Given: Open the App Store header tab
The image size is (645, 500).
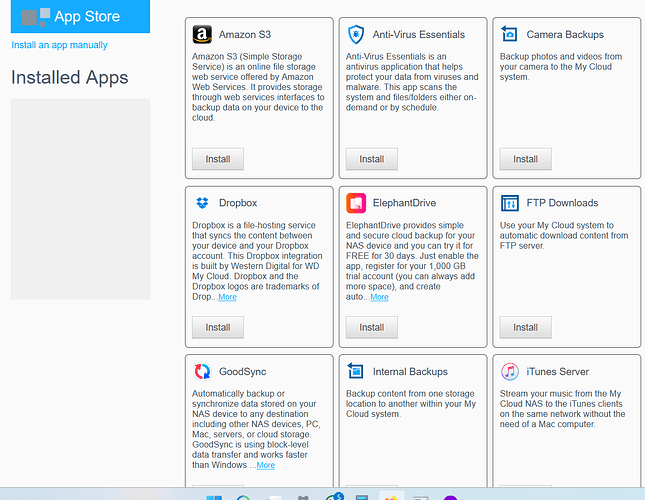Looking at the screenshot, I should click(x=80, y=16).
